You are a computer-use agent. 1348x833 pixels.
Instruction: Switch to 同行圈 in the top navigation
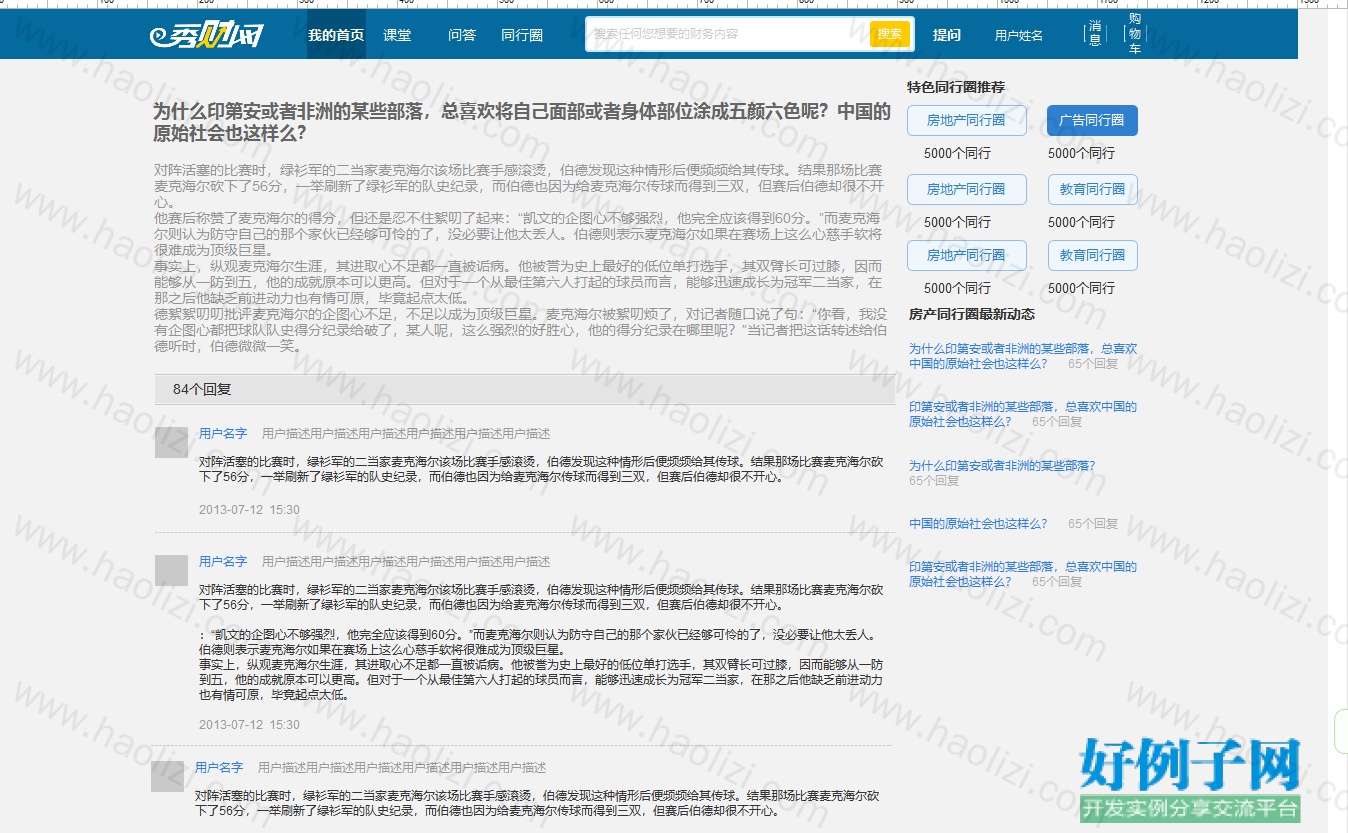tap(522, 35)
